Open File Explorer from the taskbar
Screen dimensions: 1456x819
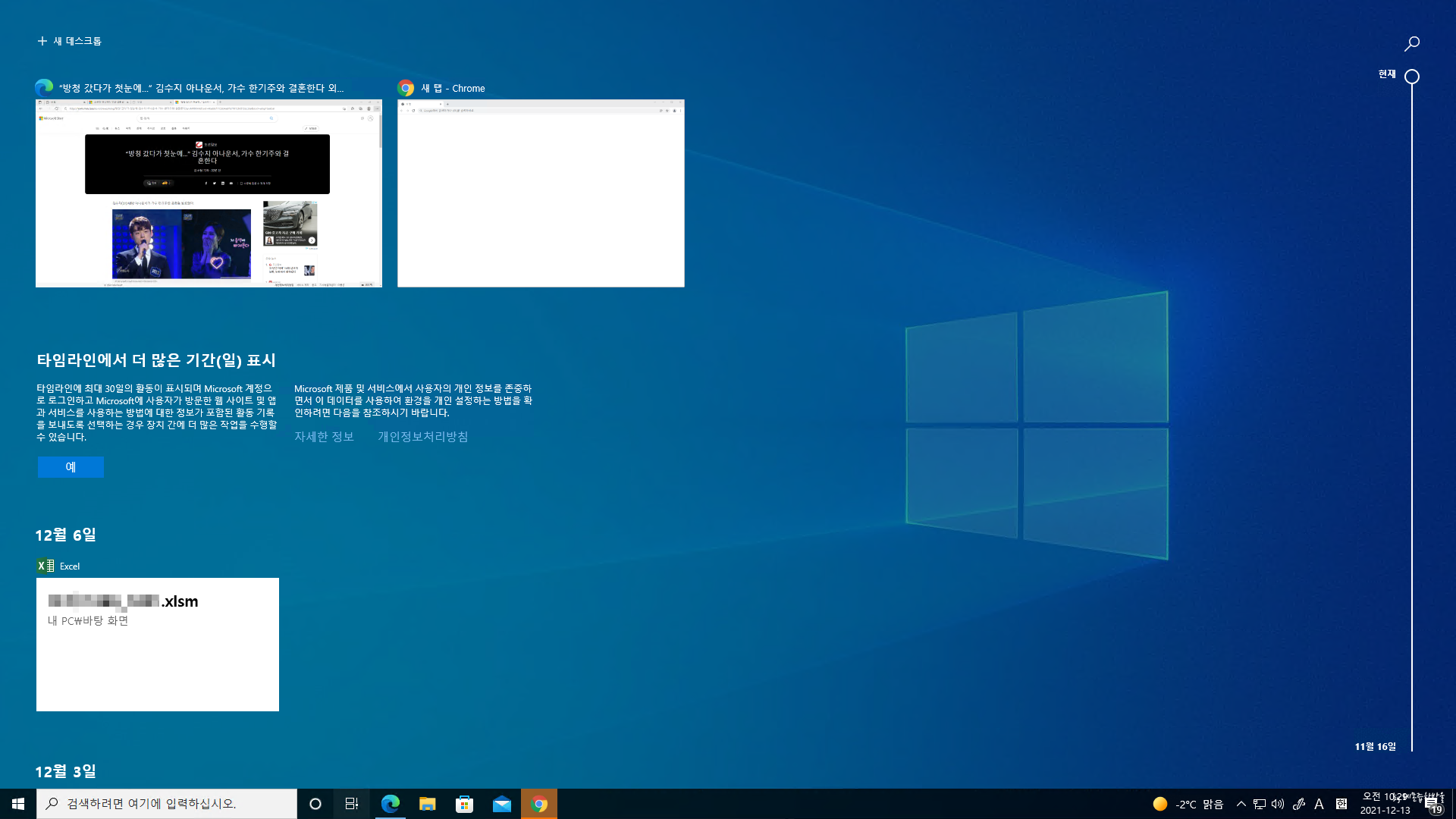427,804
